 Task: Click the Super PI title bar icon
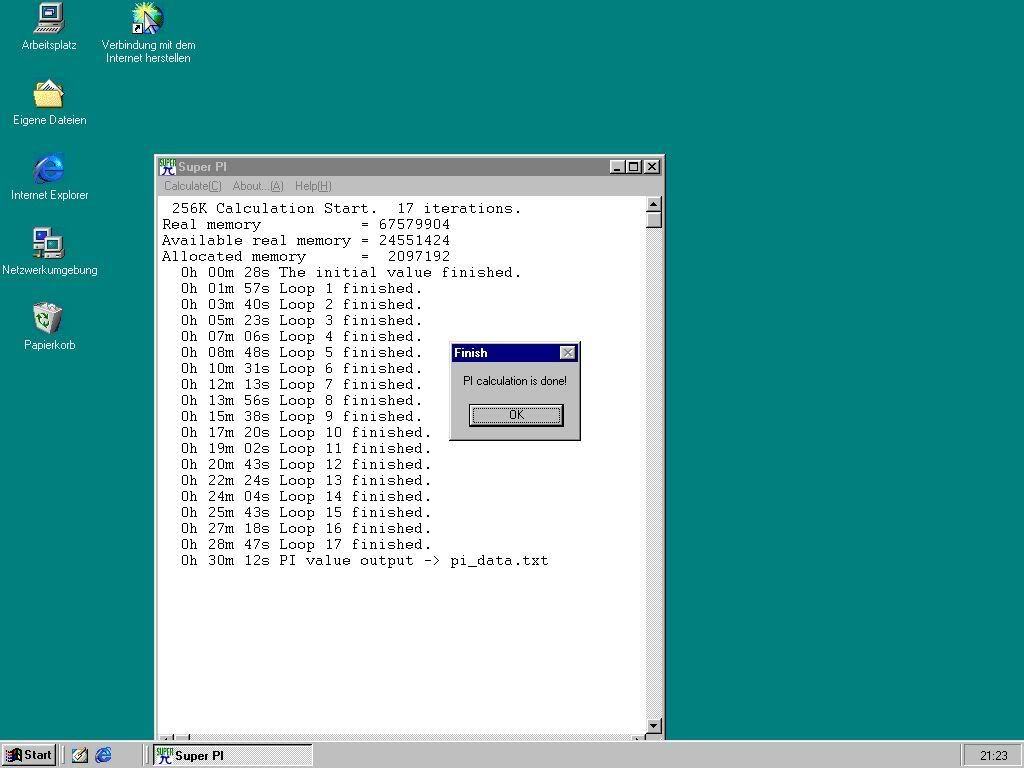[167, 167]
